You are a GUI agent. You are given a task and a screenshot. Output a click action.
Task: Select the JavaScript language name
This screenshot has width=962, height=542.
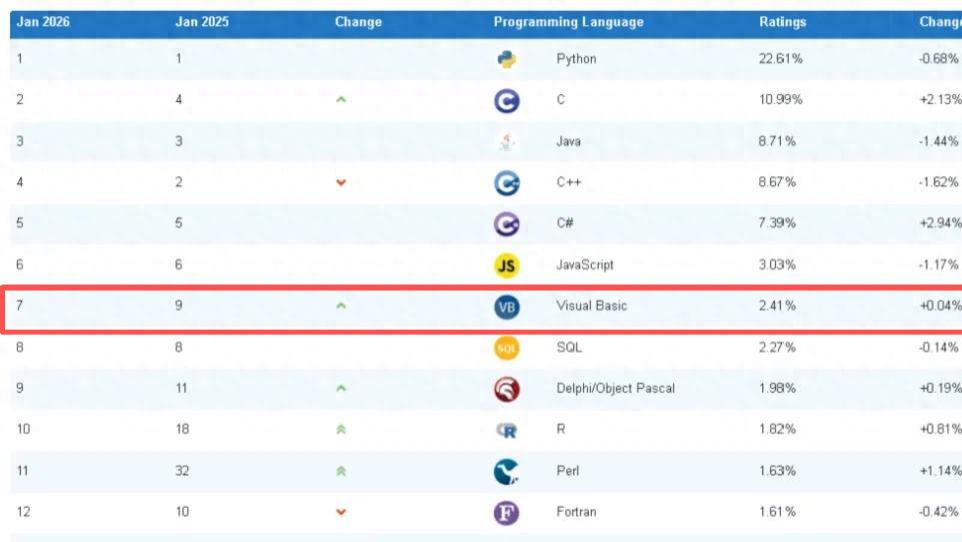click(x=585, y=265)
